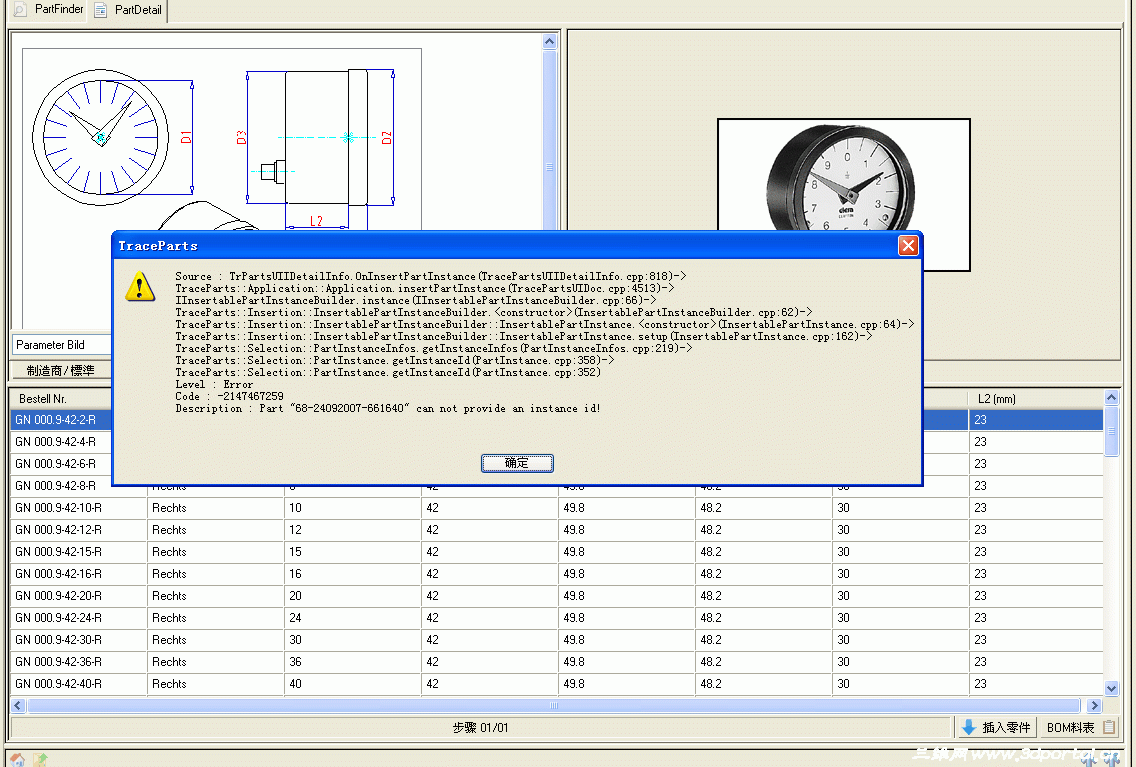Close the TraceParts error dialog
The image size is (1136, 767).
(908, 245)
